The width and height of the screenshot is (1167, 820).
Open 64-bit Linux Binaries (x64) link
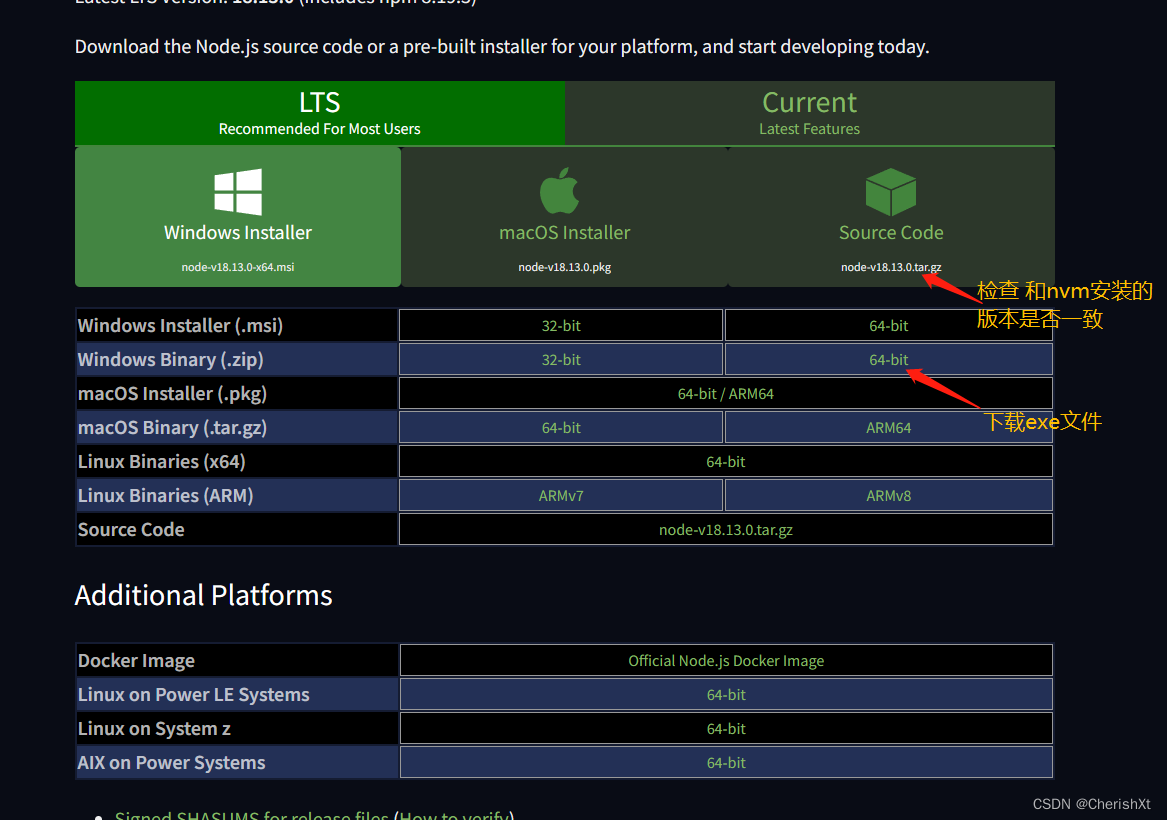pos(726,462)
